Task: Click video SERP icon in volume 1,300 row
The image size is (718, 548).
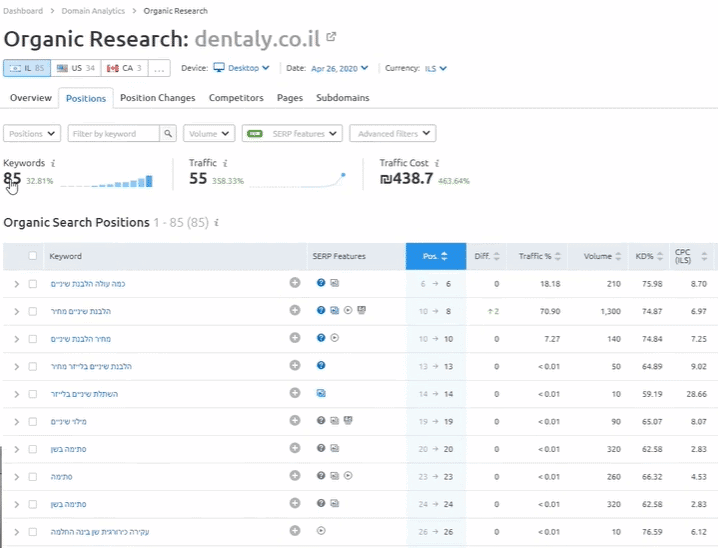Action: click(x=348, y=310)
